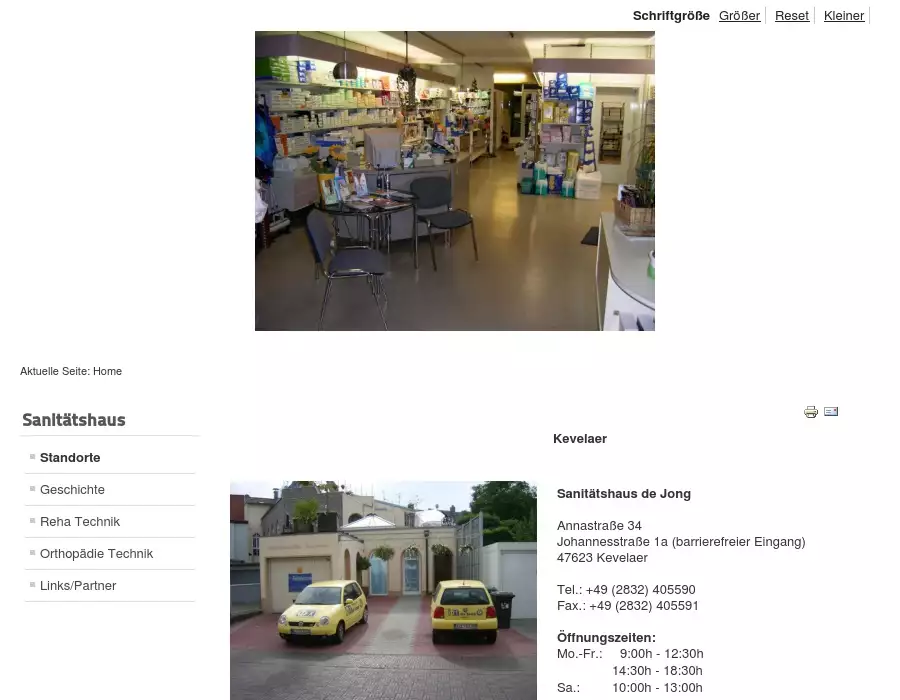900x700 pixels.
Task: Click the Kevelaer article heading
Action: [x=579, y=439]
